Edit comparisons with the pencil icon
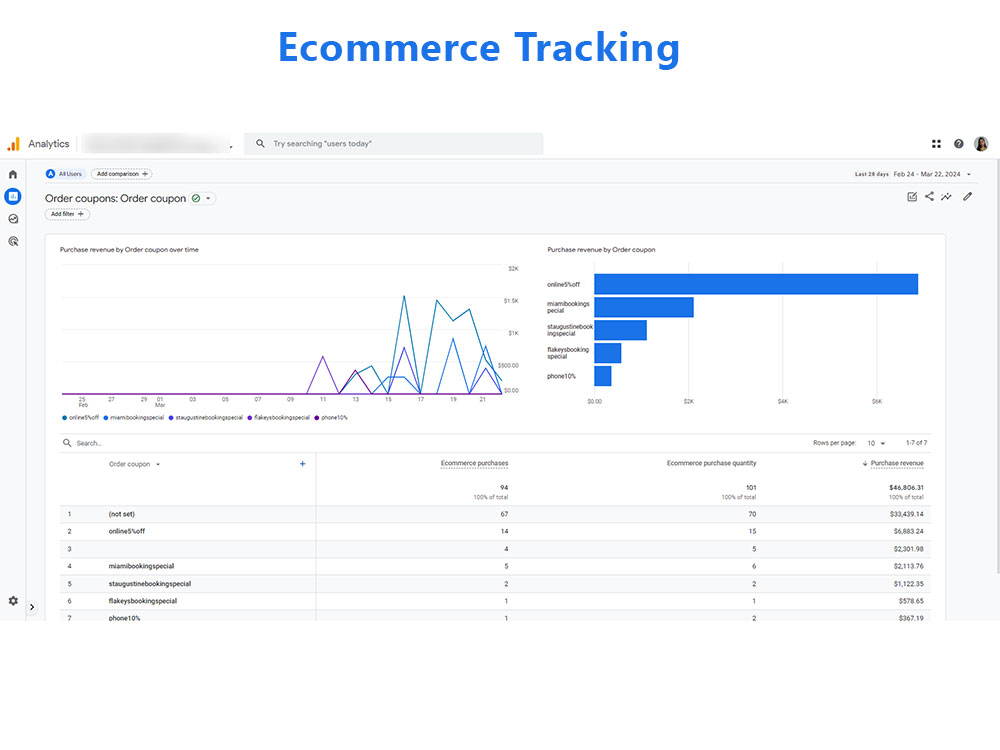 (x=967, y=196)
